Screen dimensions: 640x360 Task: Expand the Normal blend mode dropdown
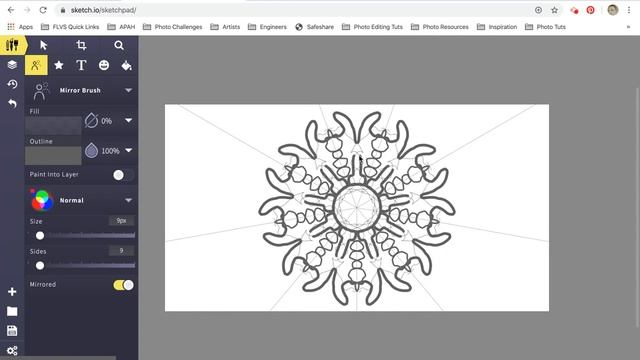pyautogui.click(x=128, y=200)
